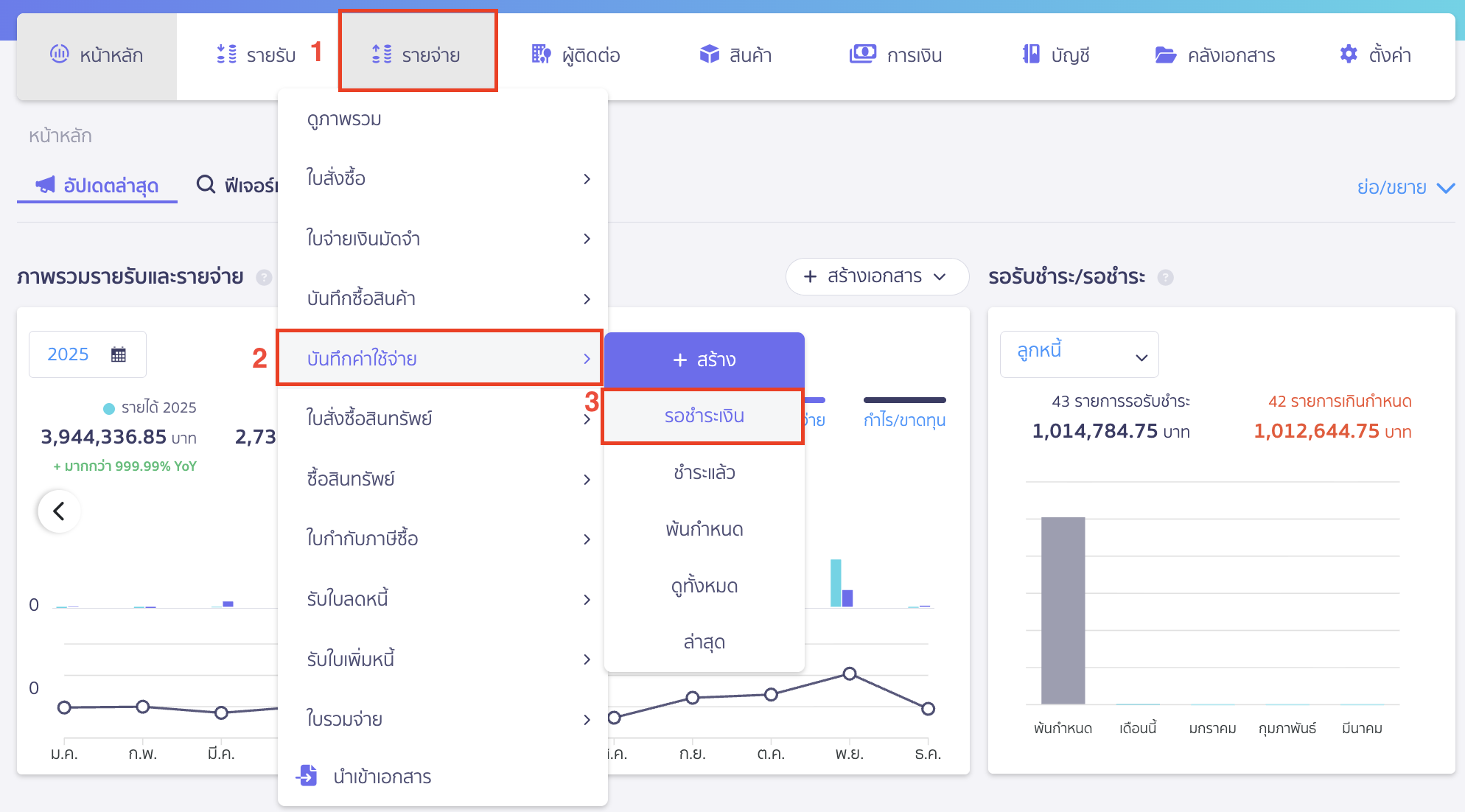Select the รายรับ income sliders icon
Image resolution: width=1465 pixels, height=812 pixels.
[x=225, y=54]
